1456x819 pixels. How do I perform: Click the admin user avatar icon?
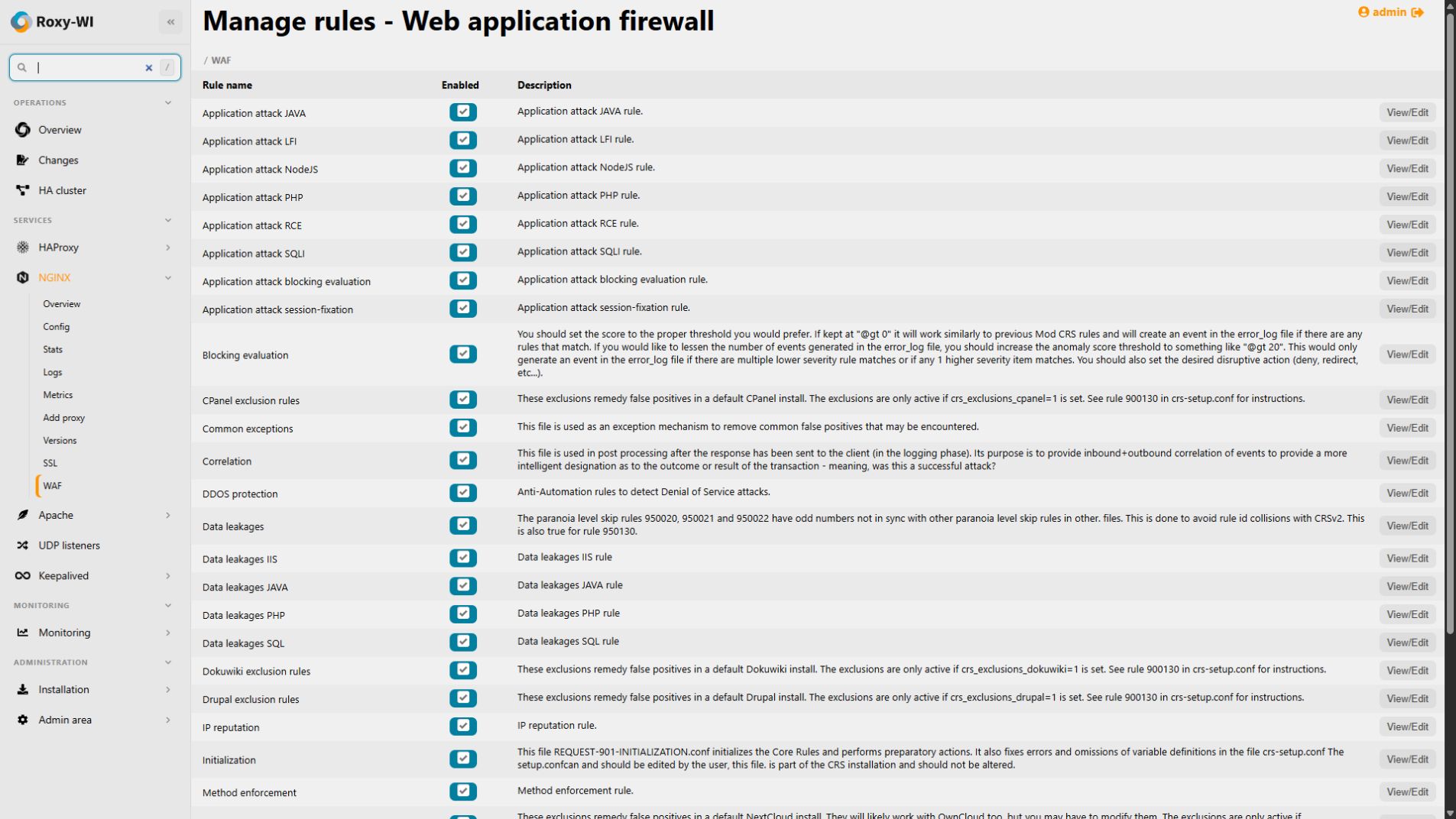pyautogui.click(x=1364, y=12)
